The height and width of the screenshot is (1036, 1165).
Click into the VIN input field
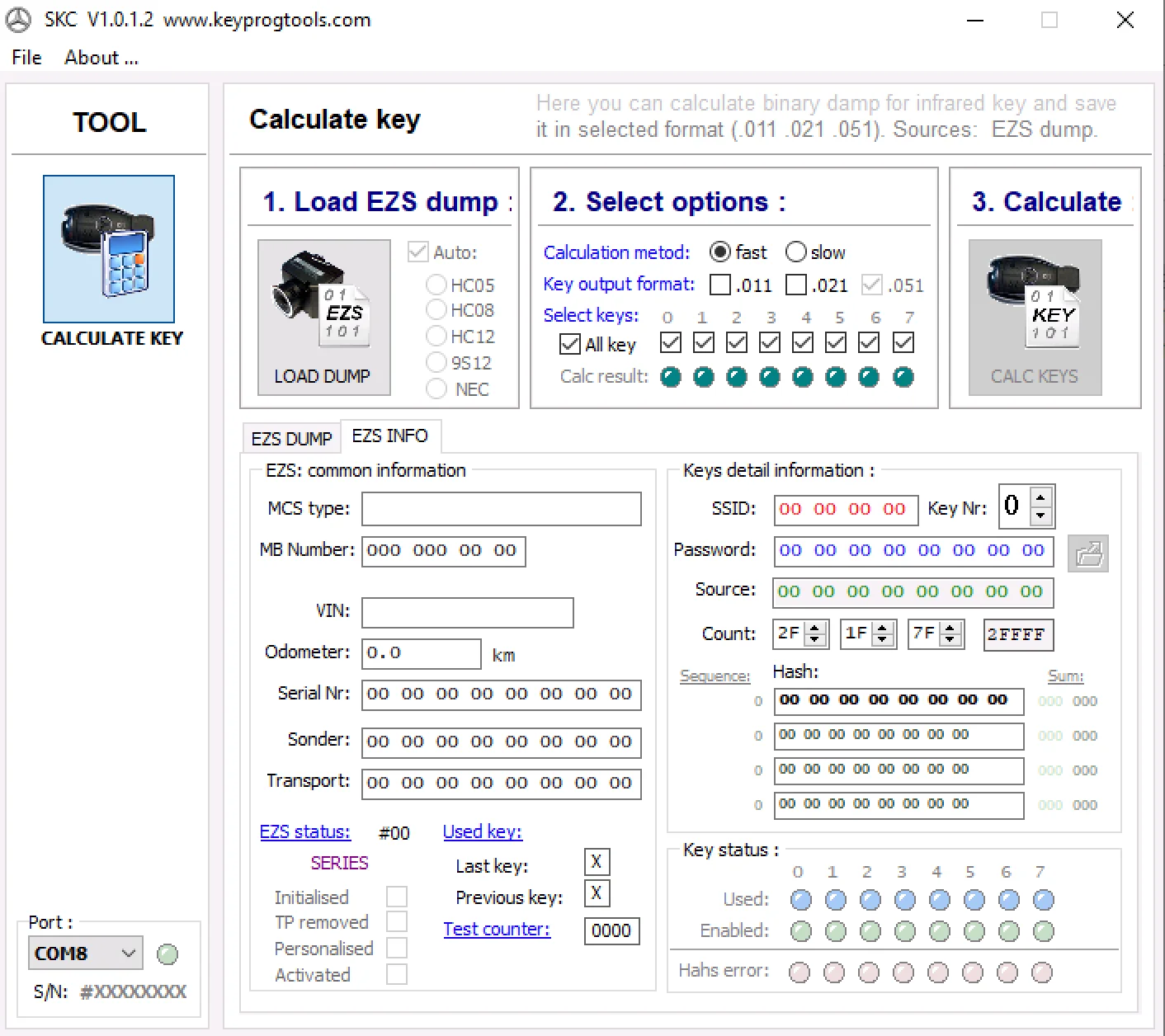[x=467, y=613]
